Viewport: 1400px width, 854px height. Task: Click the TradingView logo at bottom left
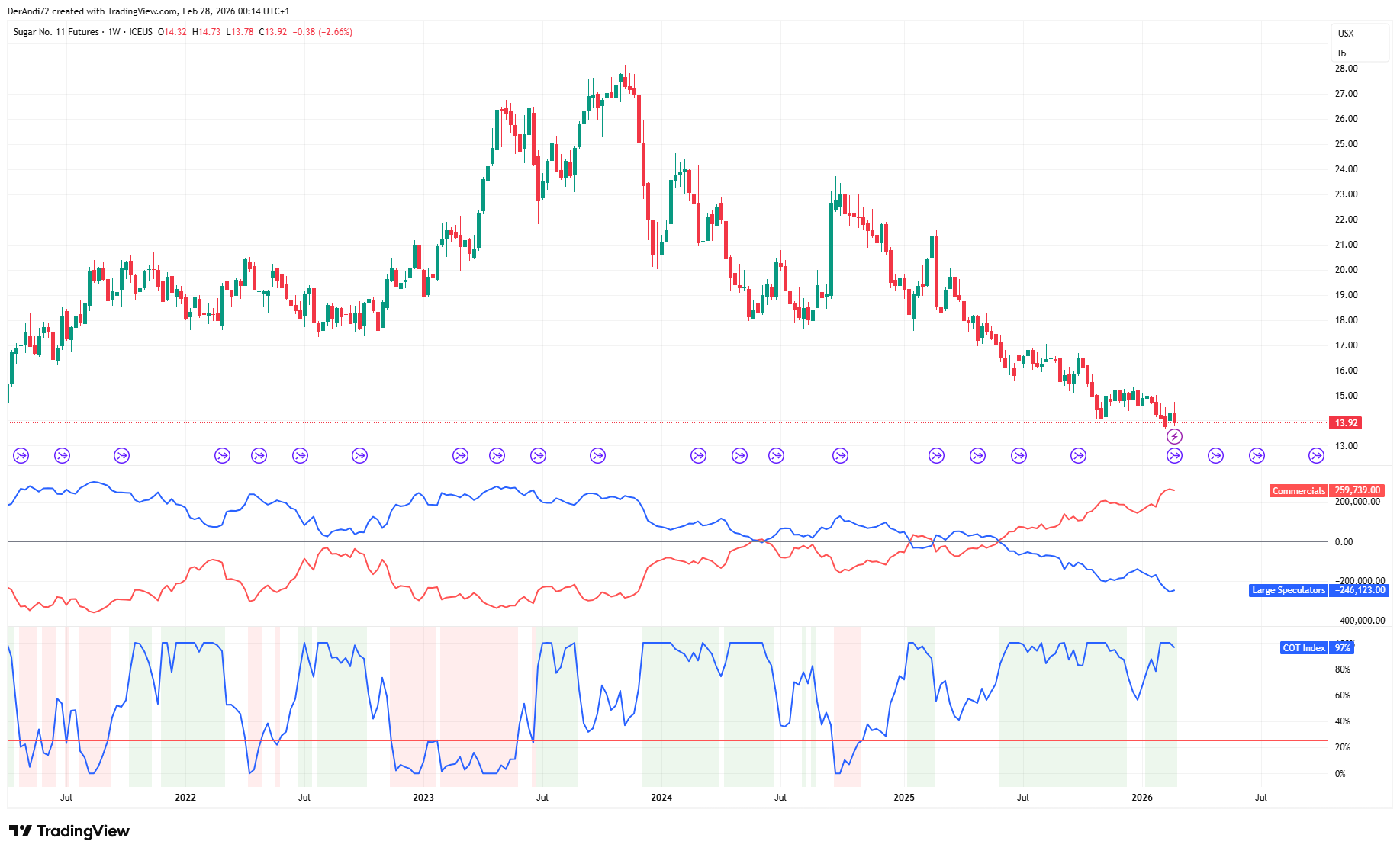(x=69, y=831)
